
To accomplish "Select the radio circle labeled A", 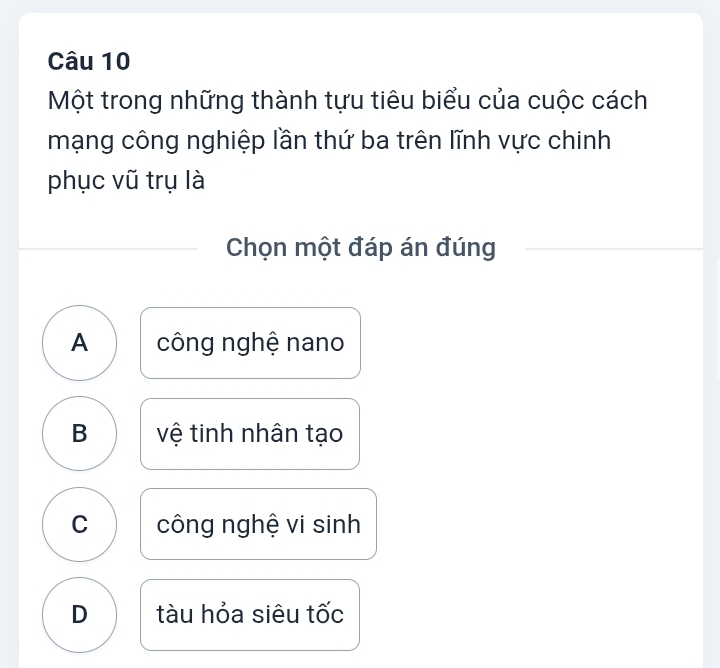I will [80, 343].
